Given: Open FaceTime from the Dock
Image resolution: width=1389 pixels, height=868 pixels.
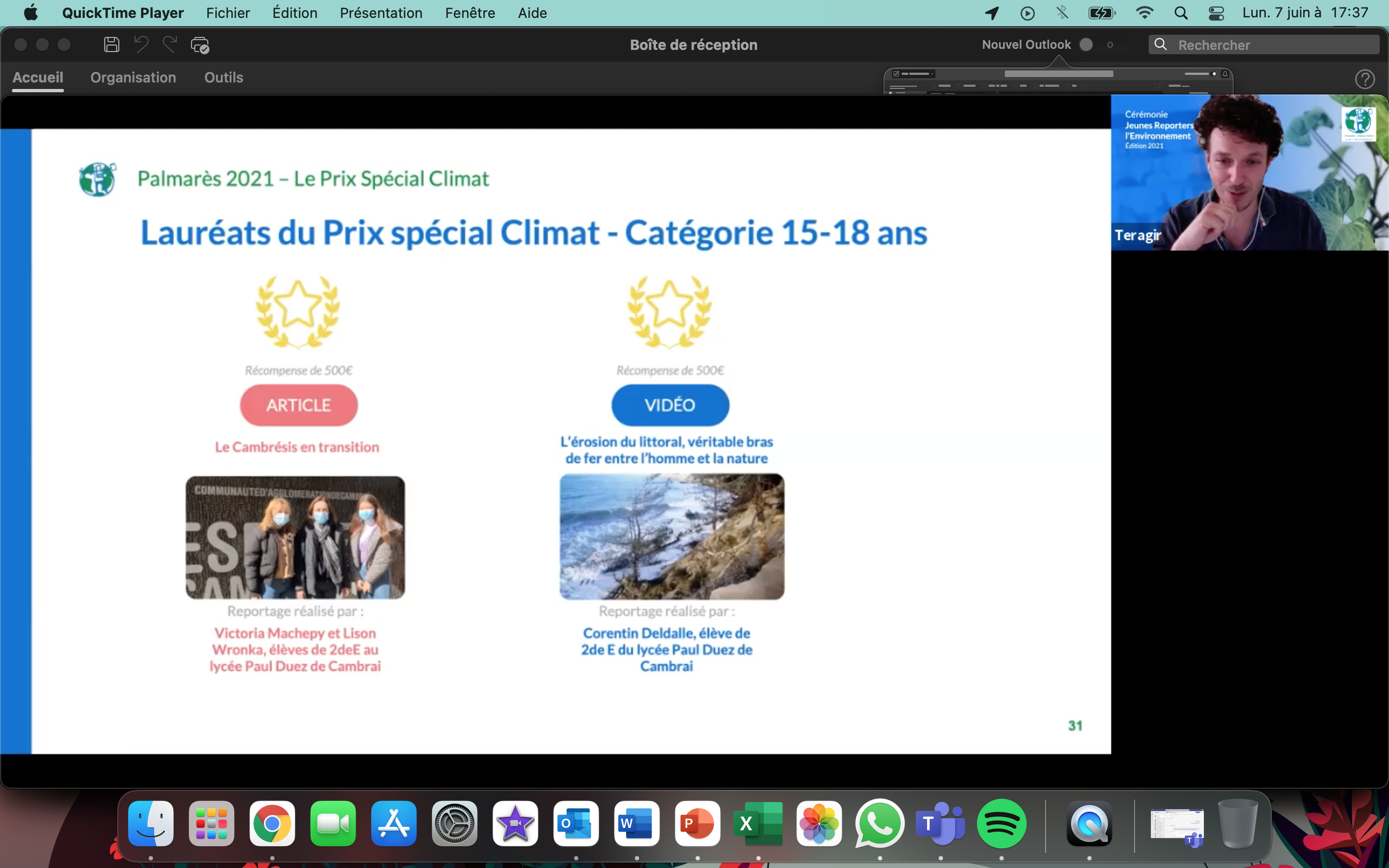Looking at the screenshot, I should (x=333, y=823).
